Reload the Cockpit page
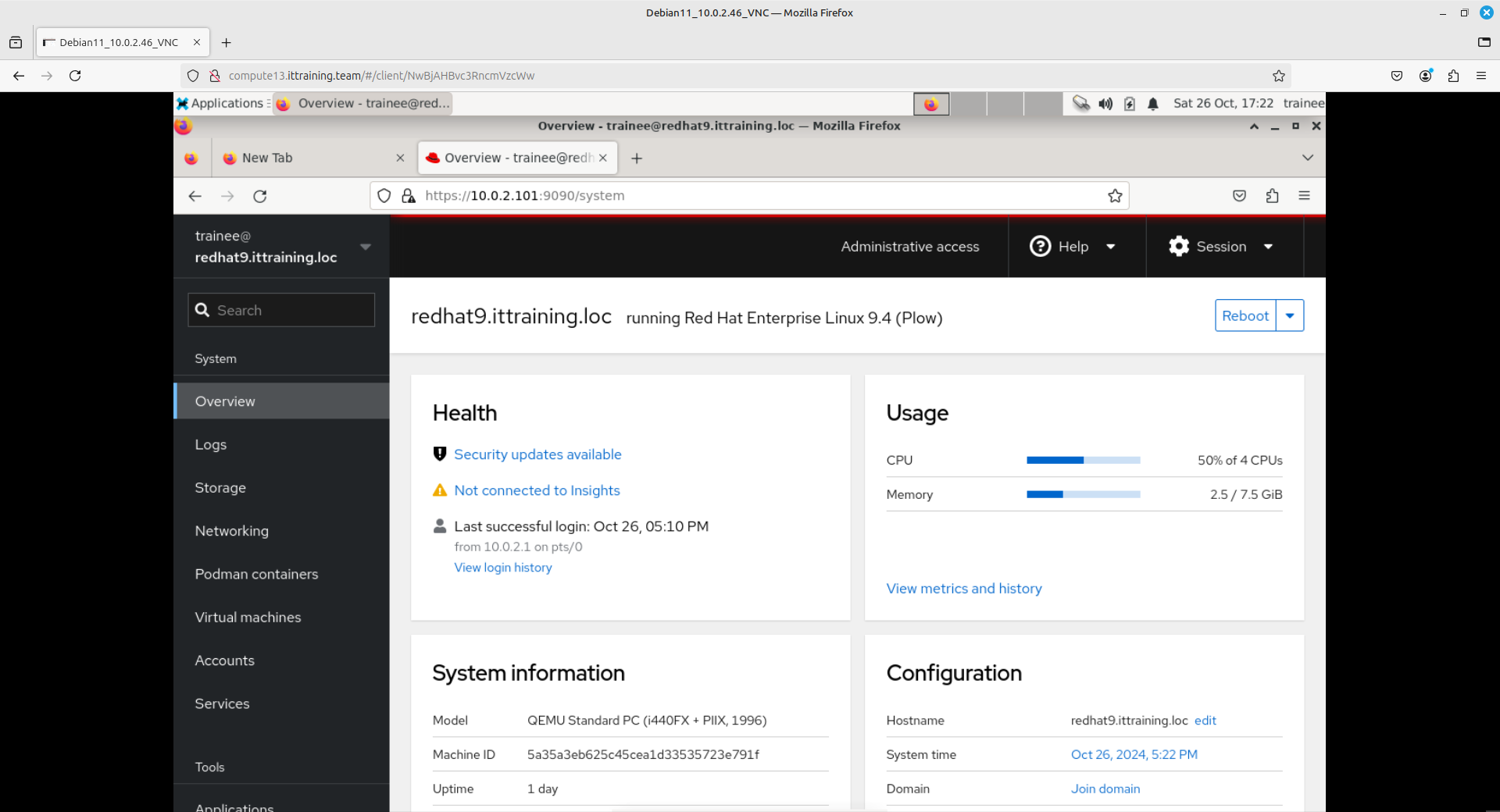This screenshot has height=812, width=1500. point(260,196)
